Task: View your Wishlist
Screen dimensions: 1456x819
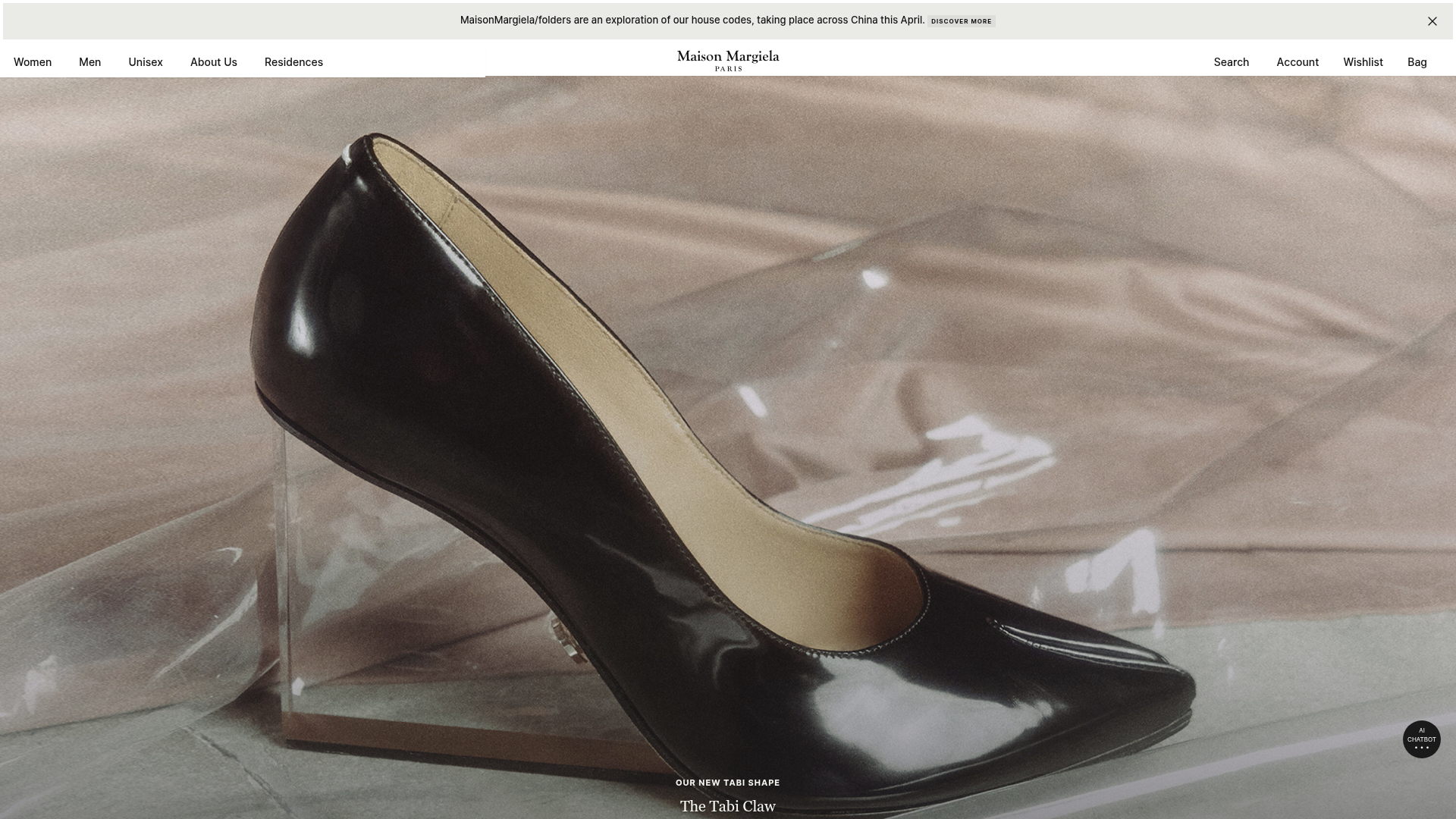Action: [x=1363, y=61]
